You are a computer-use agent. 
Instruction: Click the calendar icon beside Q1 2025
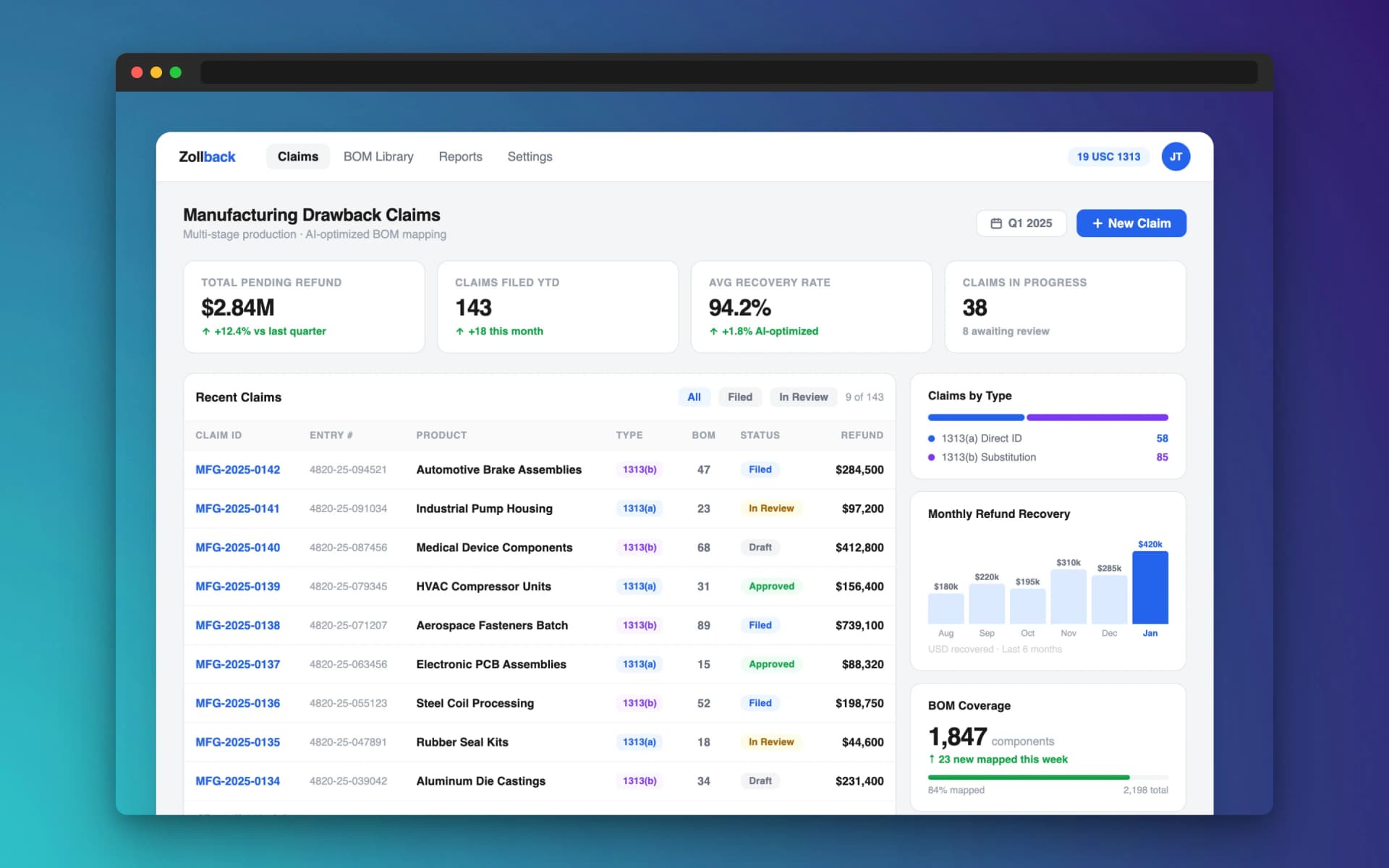995,224
